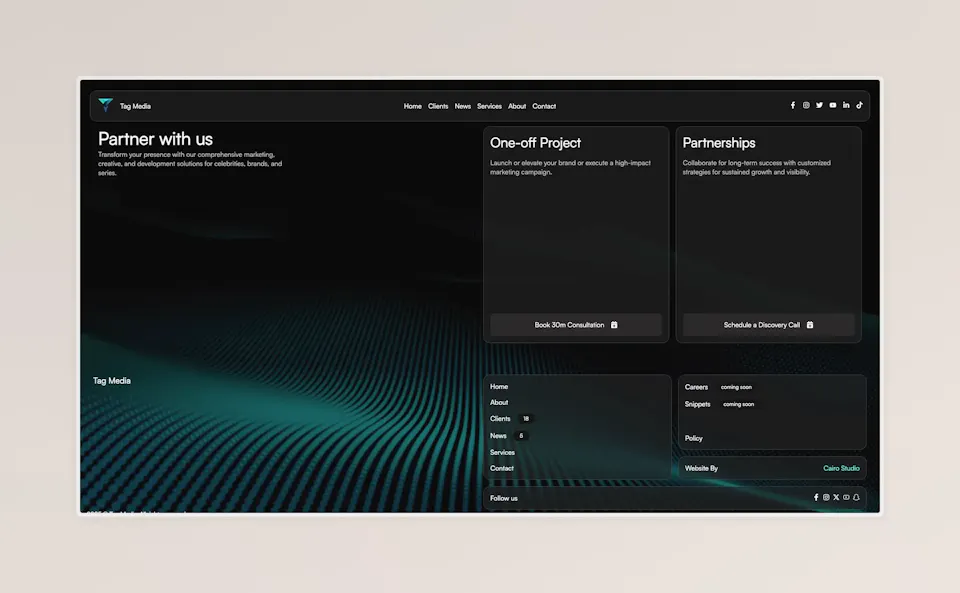960x593 pixels.
Task: Go to Home in the top navigation
Action: [413, 106]
